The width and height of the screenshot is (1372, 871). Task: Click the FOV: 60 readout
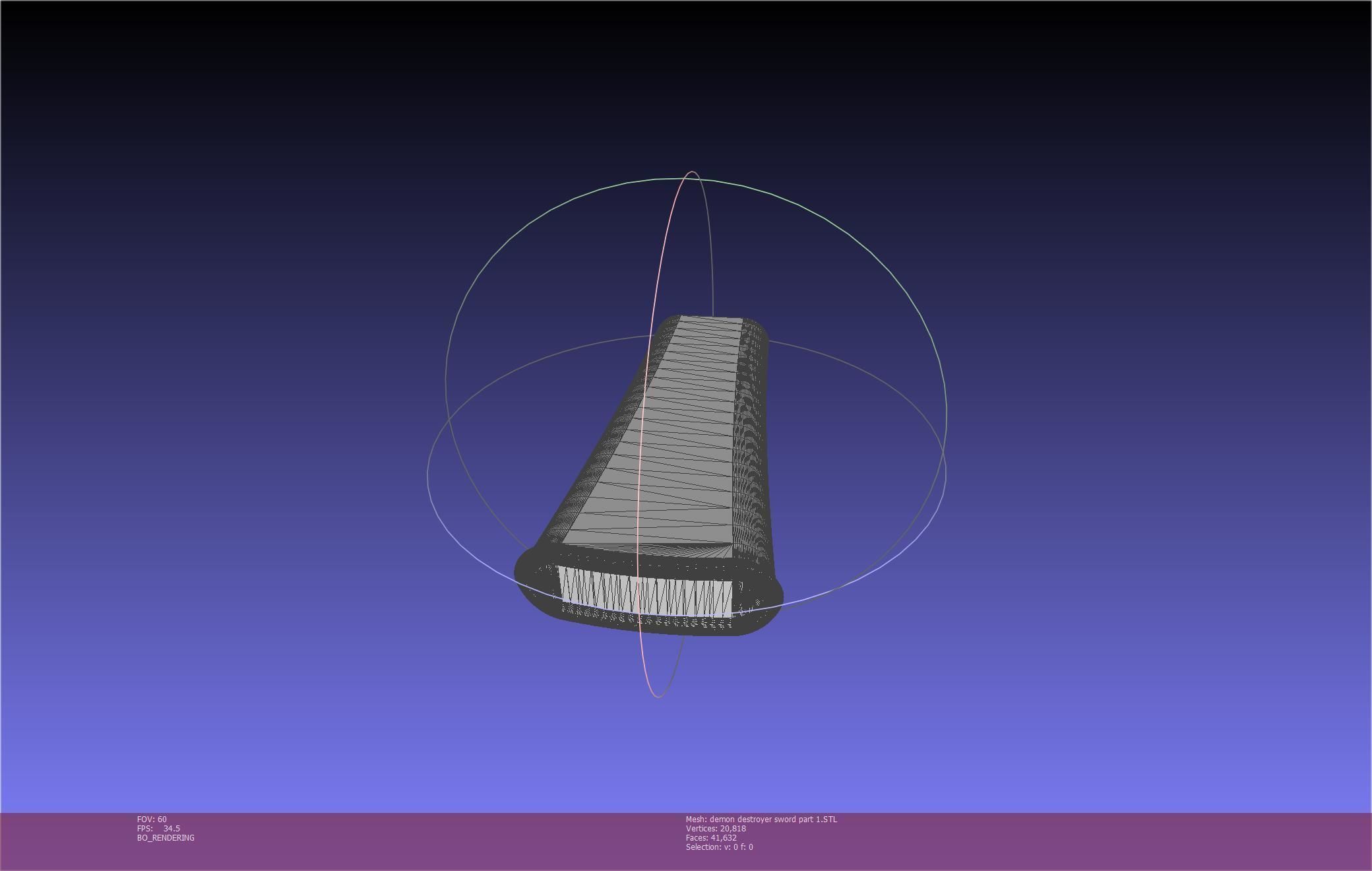pos(152,819)
